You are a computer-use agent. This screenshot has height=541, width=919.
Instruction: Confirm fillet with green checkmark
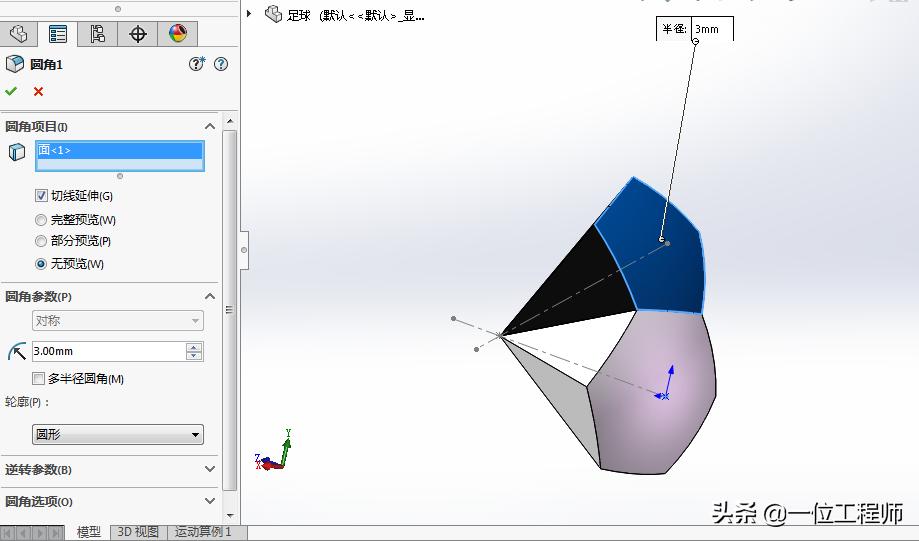(x=11, y=91)
